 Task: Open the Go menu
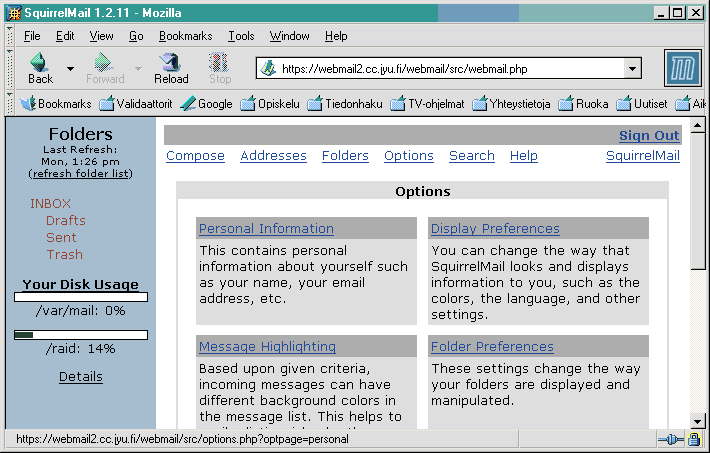[136, 36]
